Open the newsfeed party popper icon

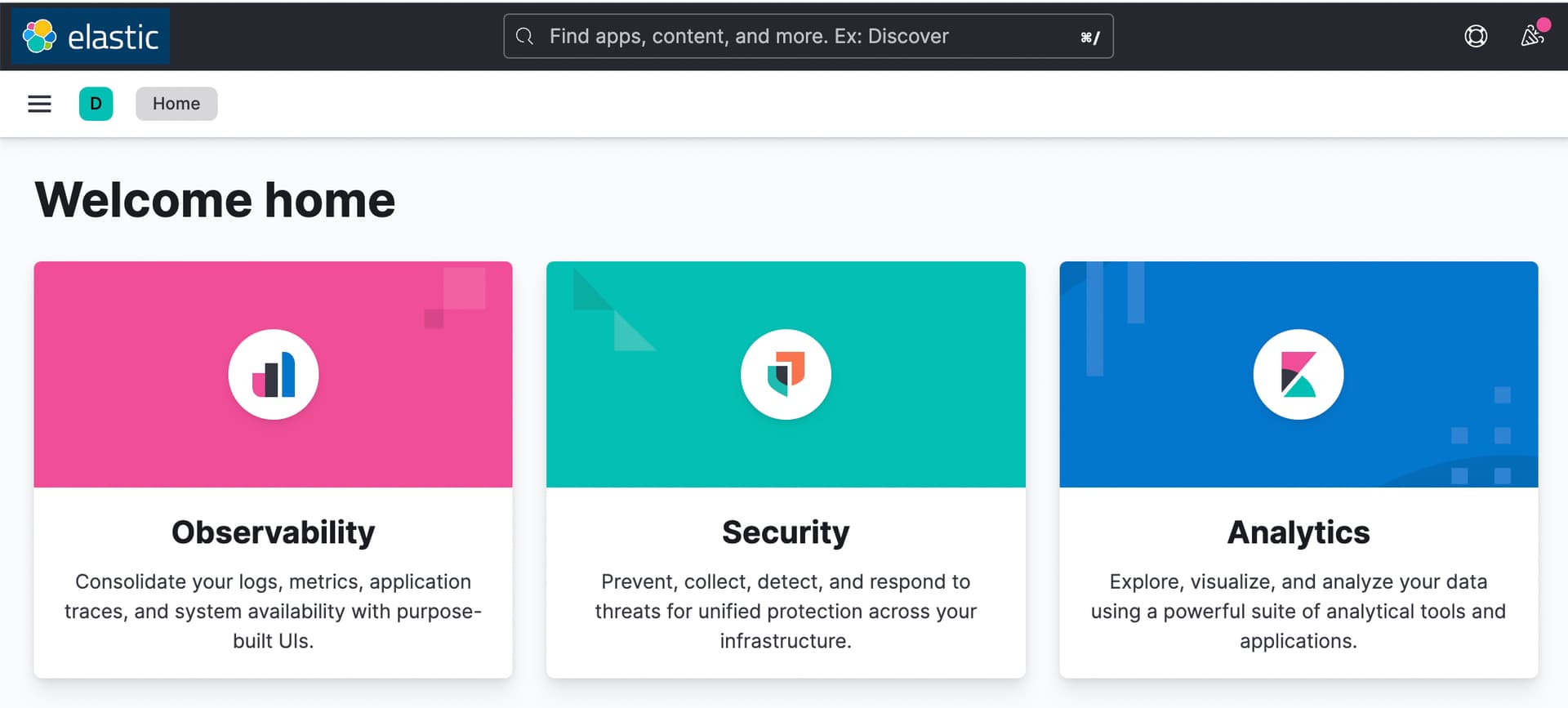[1531, 37]
